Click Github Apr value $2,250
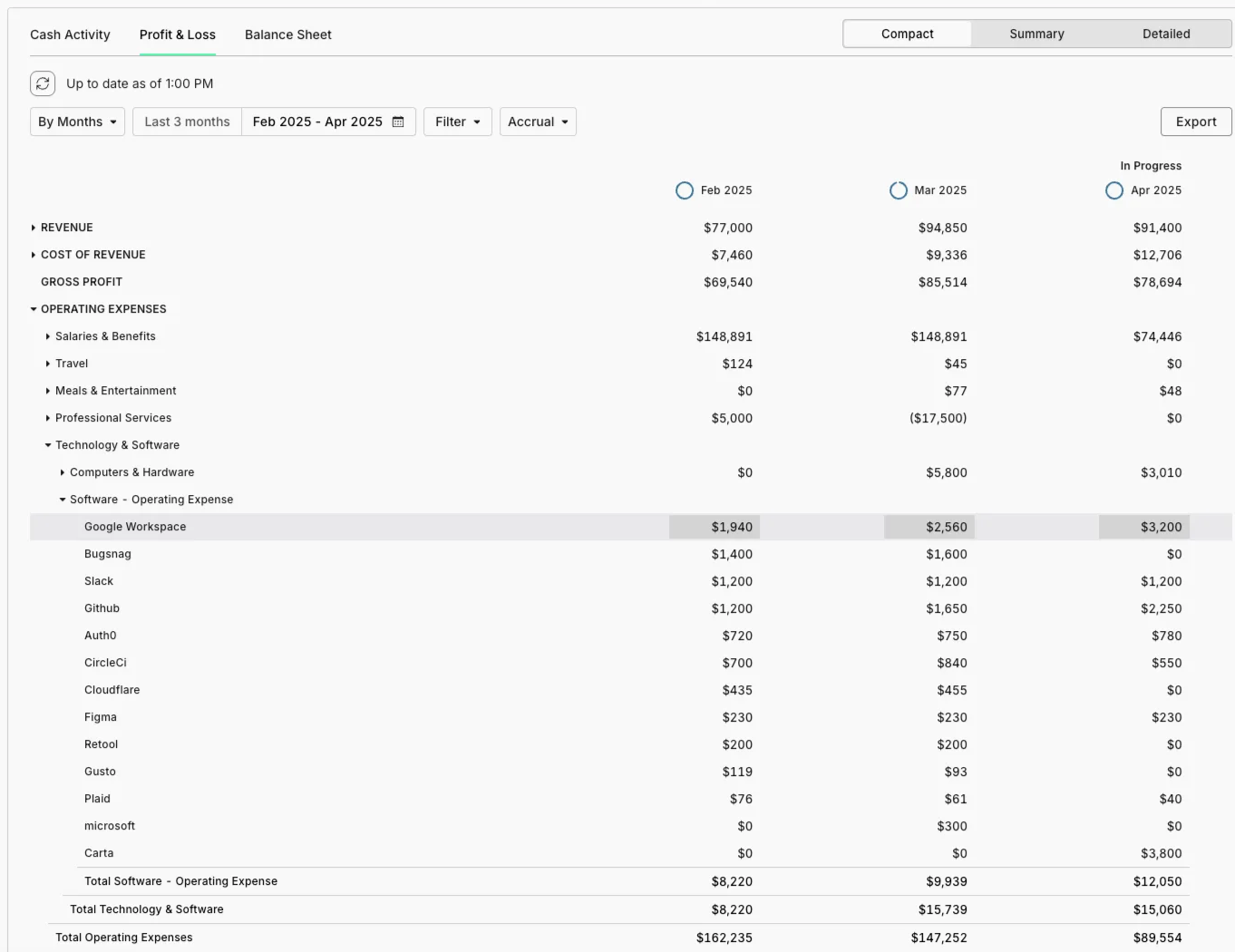The image size is (1235, 952). click(1162, 608)
